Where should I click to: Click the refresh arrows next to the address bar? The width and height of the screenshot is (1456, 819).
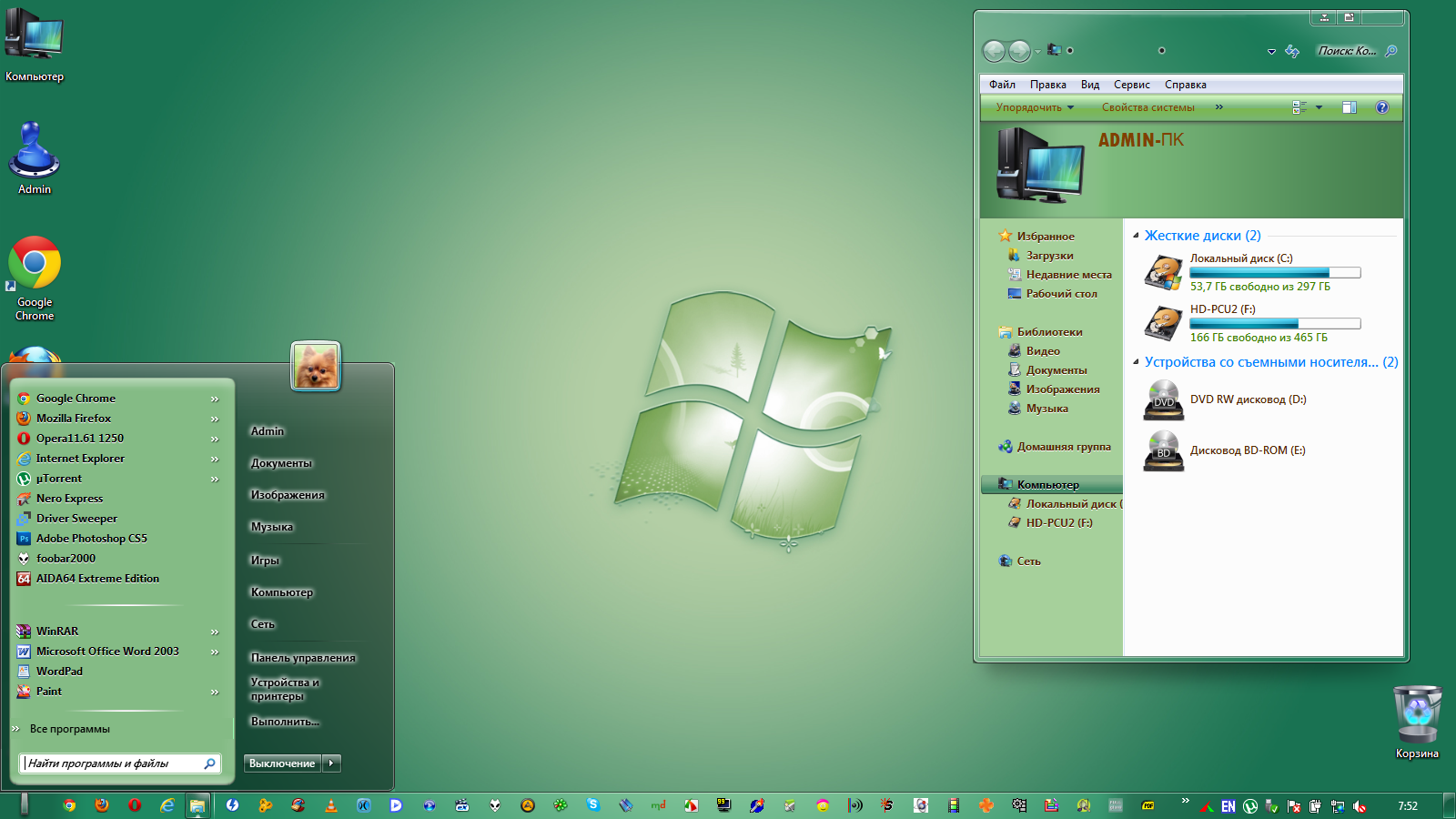point(1292,51)
